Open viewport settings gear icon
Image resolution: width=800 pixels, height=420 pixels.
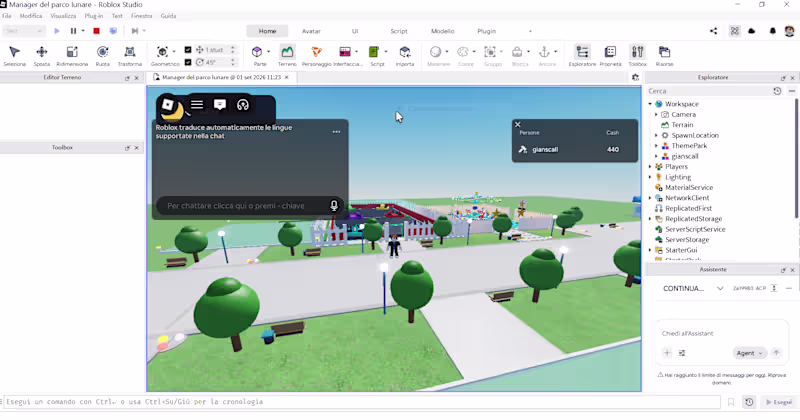coord(635,78)
